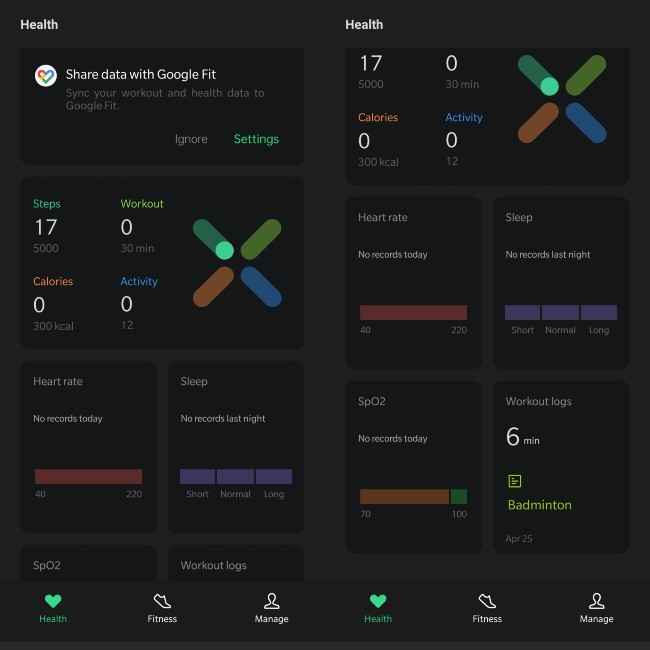This screenshot has width=650, height=650.
Task: Open the Sleep card in left screen
Action: [236, 447]
